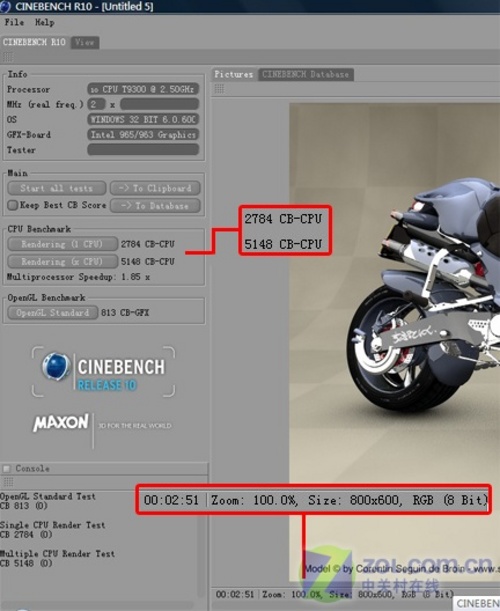Click the To Database button

[155, 206]
